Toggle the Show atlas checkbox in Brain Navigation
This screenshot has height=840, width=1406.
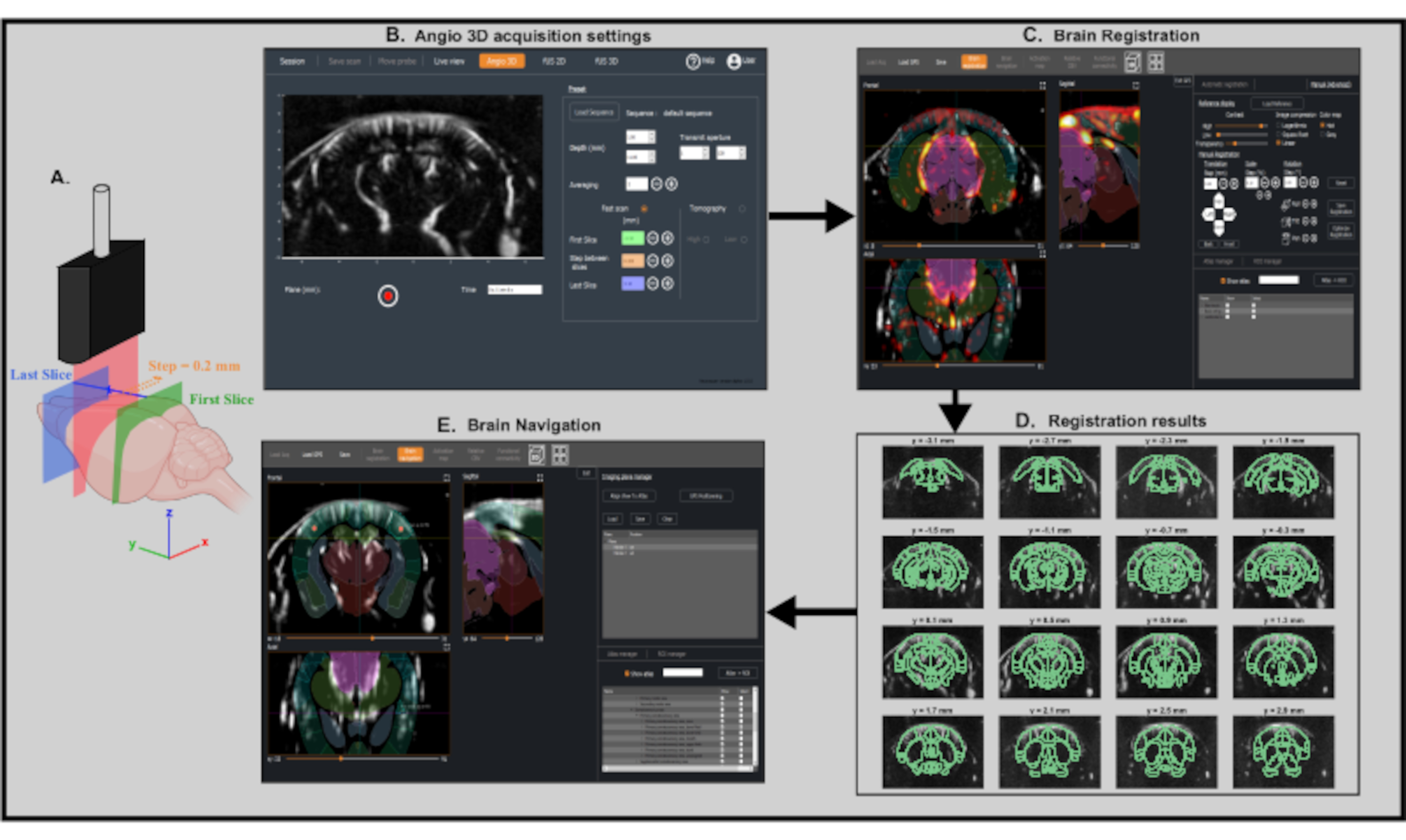[x=627, y=673]
